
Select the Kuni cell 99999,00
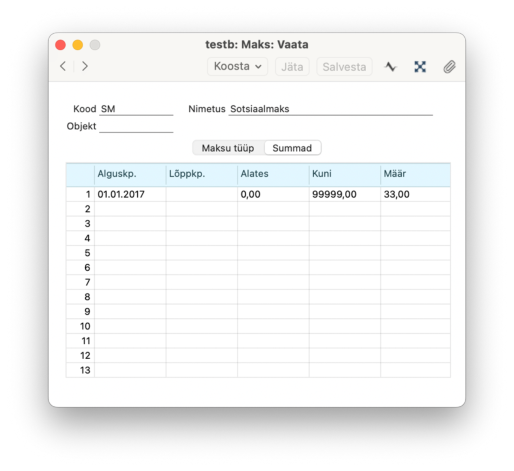(345, 194)
